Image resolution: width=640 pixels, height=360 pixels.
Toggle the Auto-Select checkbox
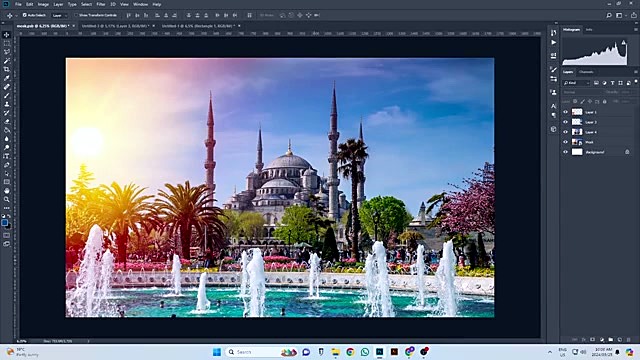24,15
